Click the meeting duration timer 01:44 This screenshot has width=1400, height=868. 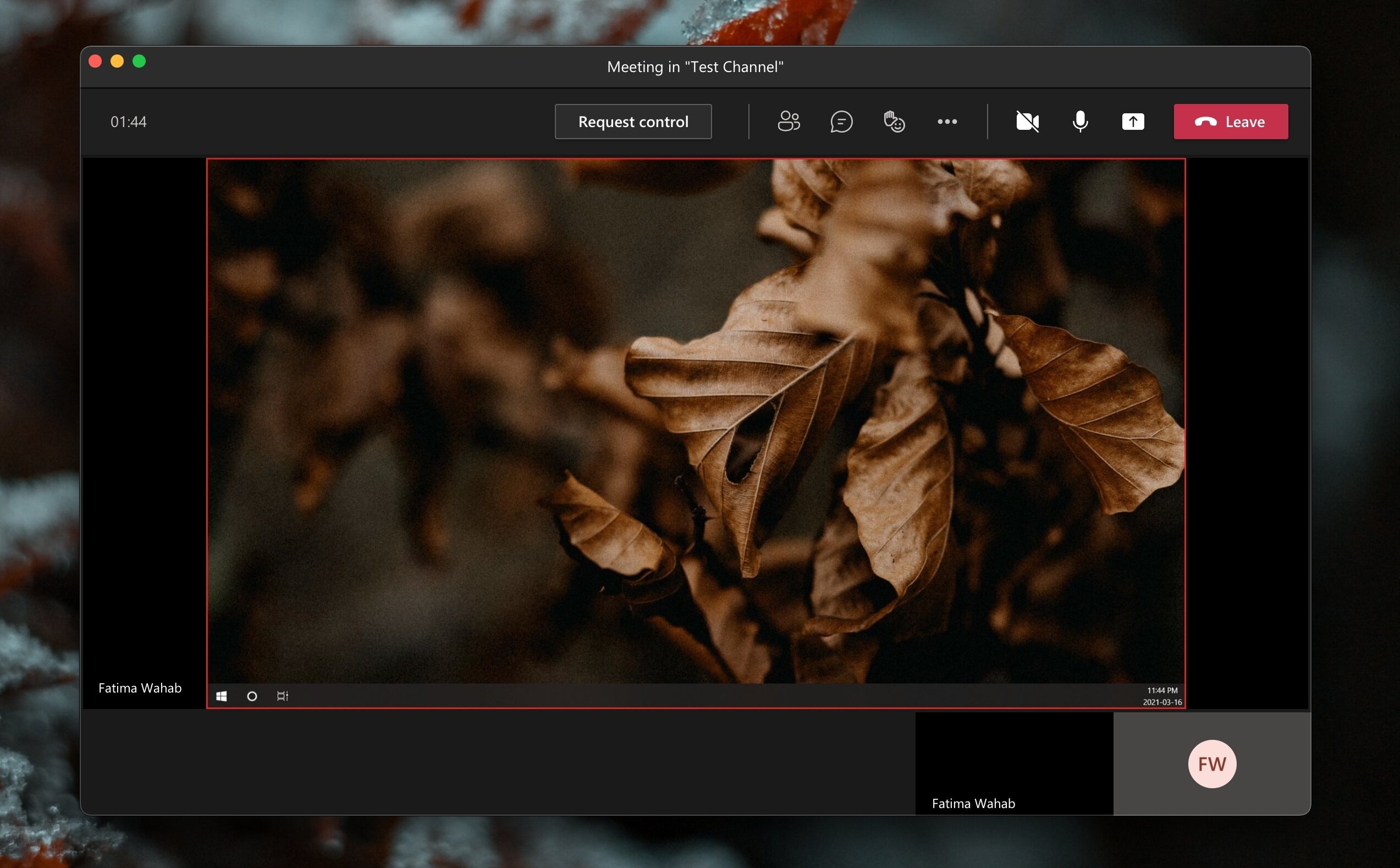pos(129,121)
